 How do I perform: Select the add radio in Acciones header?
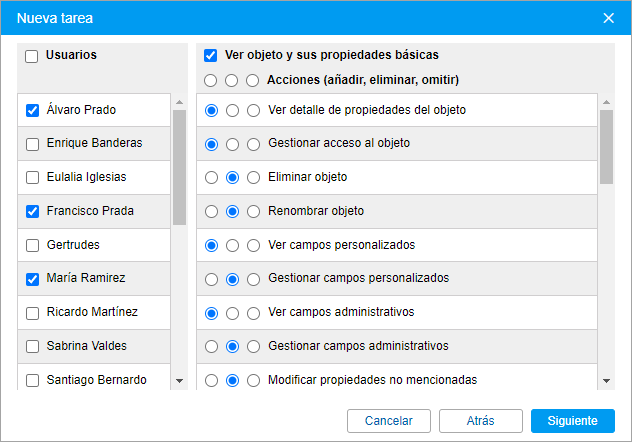pos(210,81)
